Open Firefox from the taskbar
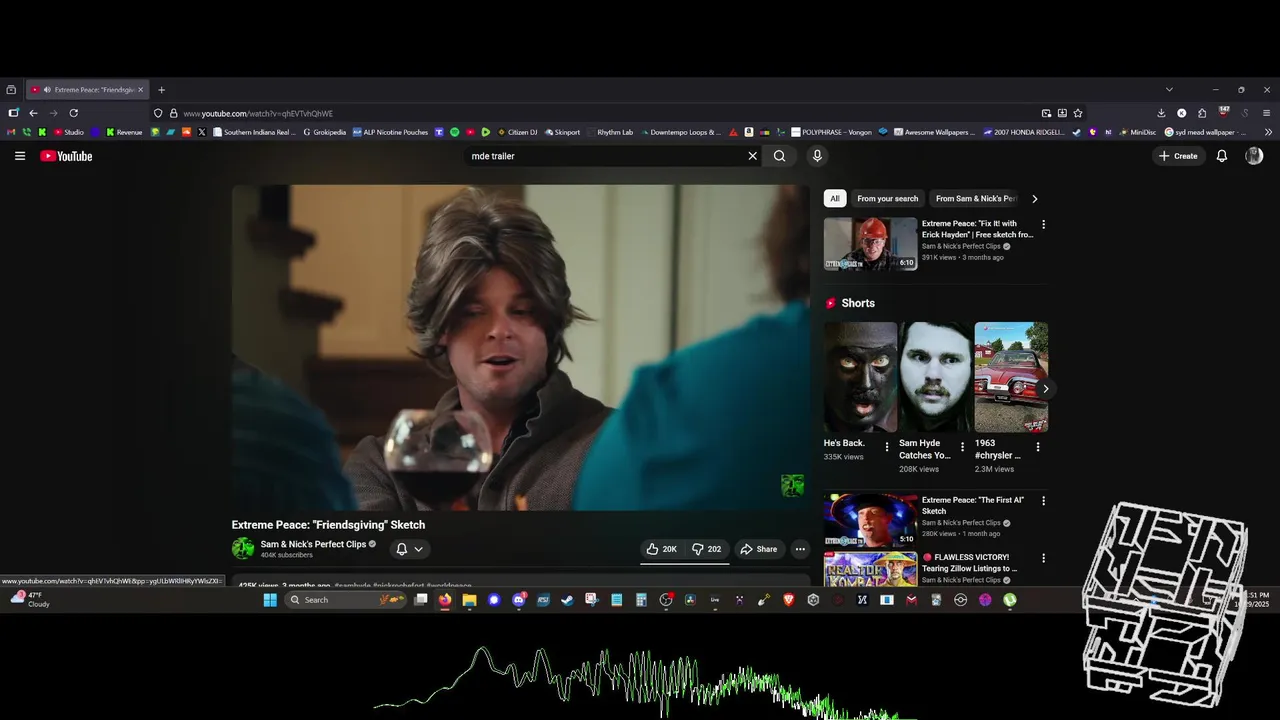 (x=445, y=600)
